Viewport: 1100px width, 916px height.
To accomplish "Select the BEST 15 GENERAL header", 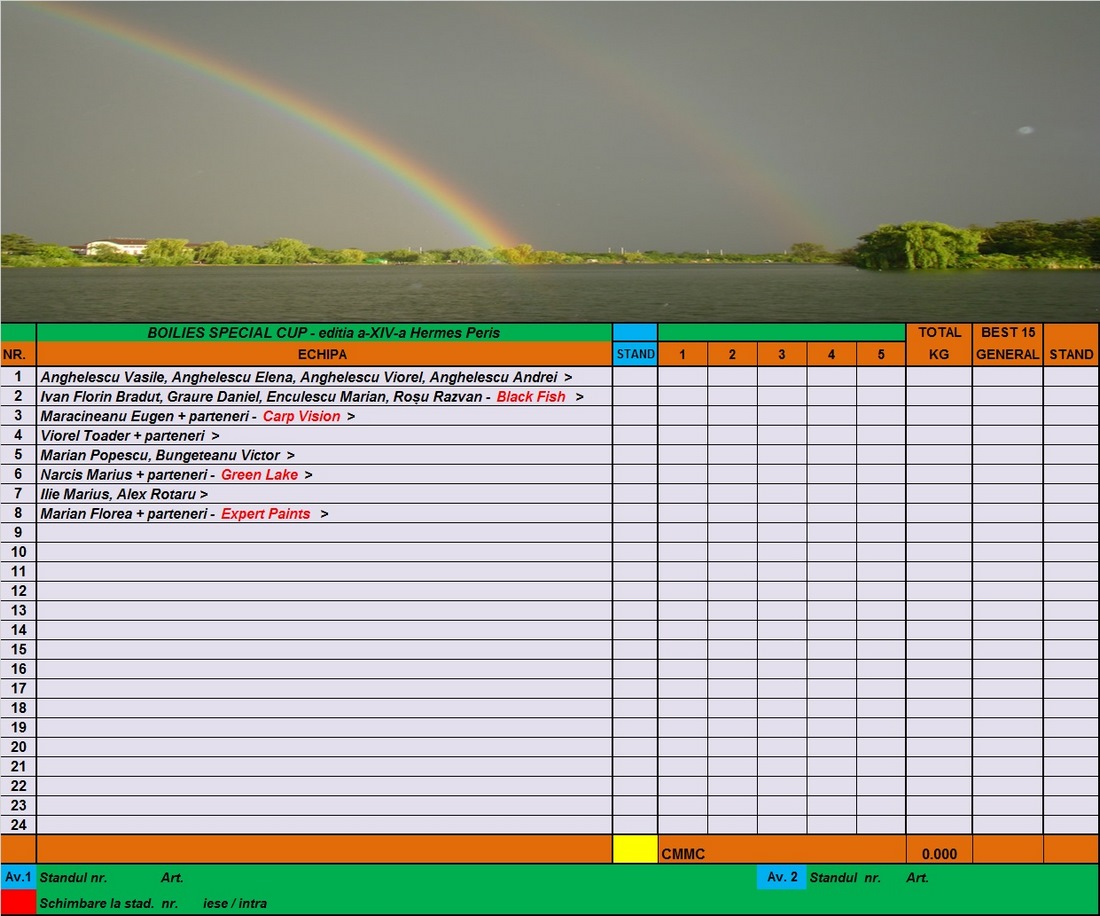I will [1007, 343].
